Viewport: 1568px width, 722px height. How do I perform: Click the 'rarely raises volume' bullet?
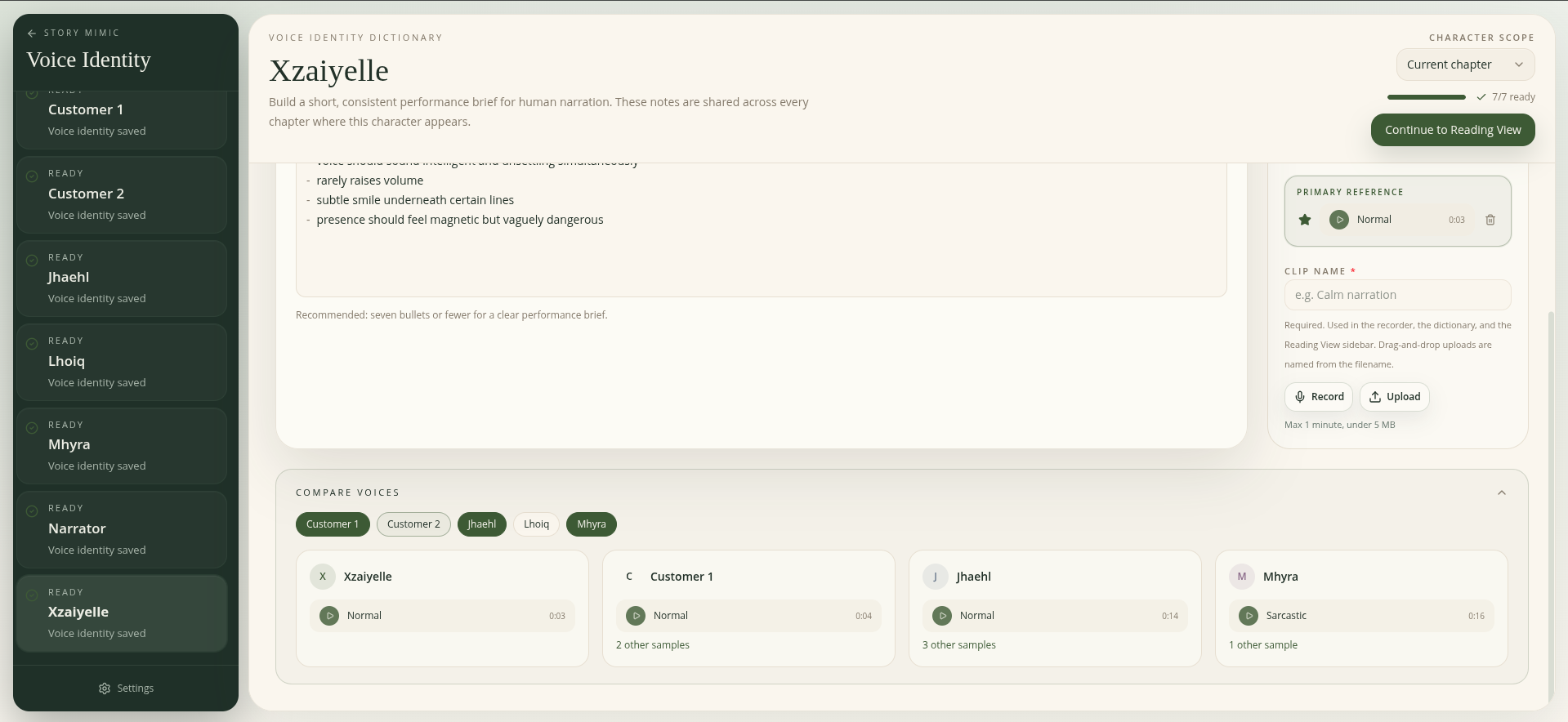pos(370,180)
